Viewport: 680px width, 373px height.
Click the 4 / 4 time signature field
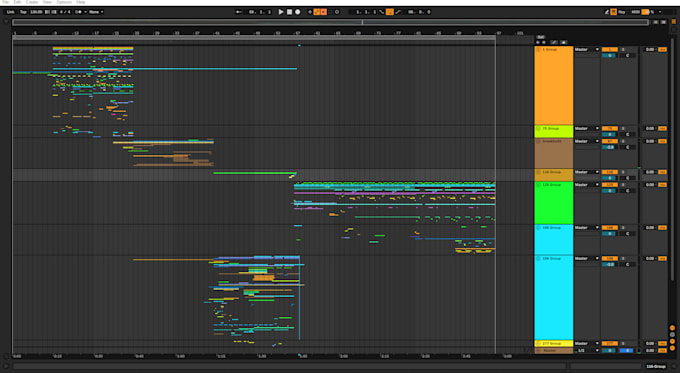pos(65,12)
